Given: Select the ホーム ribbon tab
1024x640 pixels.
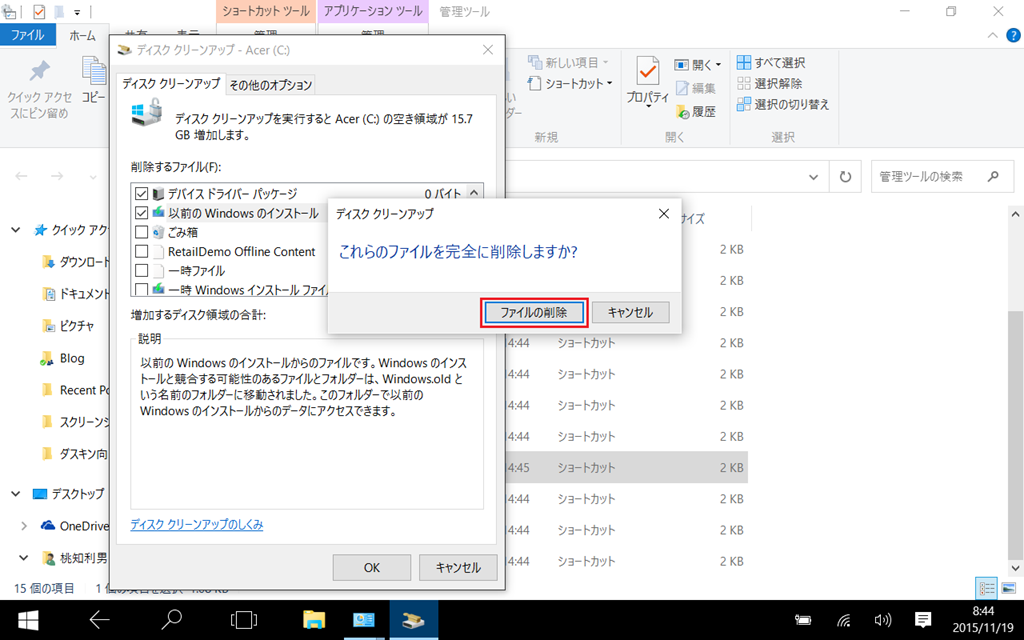Looking at the screenshot, I should click(82, 36).
